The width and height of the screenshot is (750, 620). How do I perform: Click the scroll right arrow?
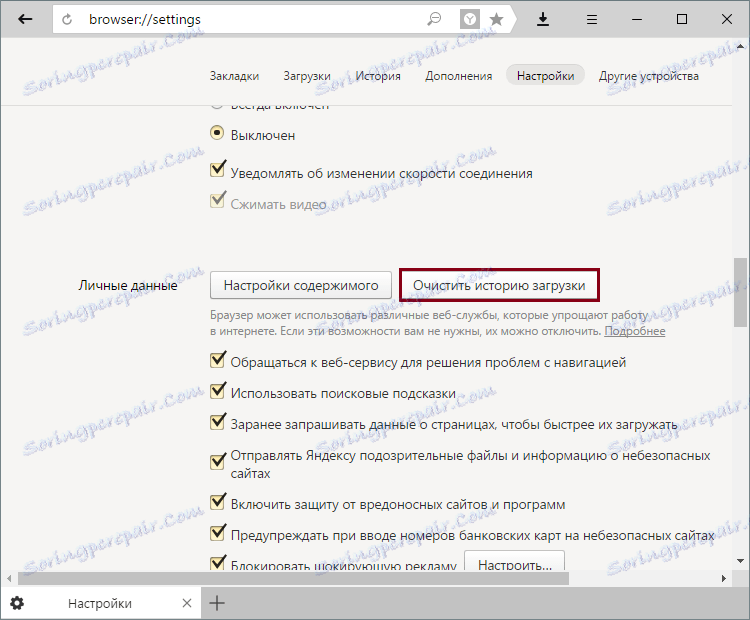coord(724,578)
